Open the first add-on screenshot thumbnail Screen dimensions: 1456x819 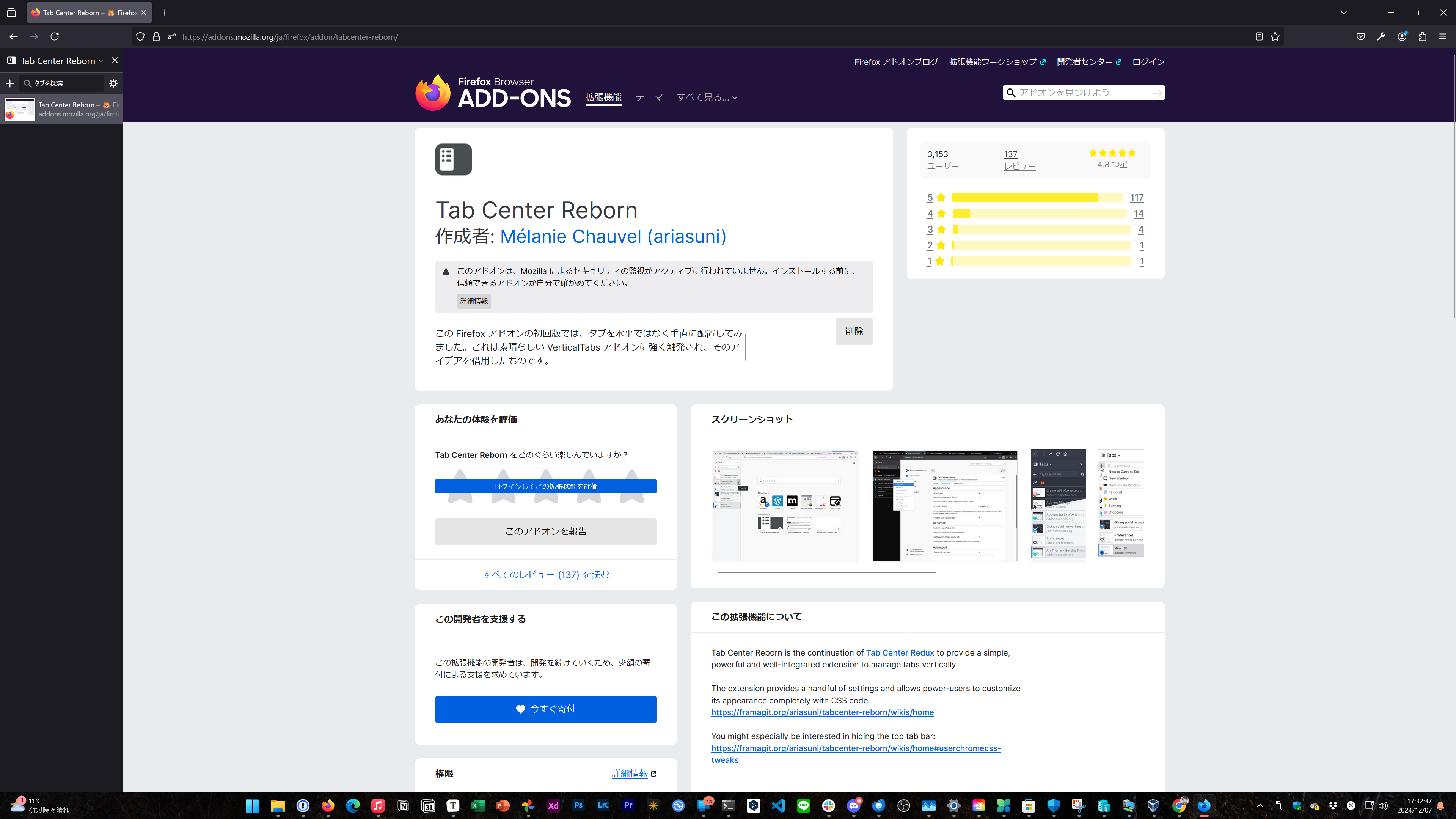pos(785,505)
